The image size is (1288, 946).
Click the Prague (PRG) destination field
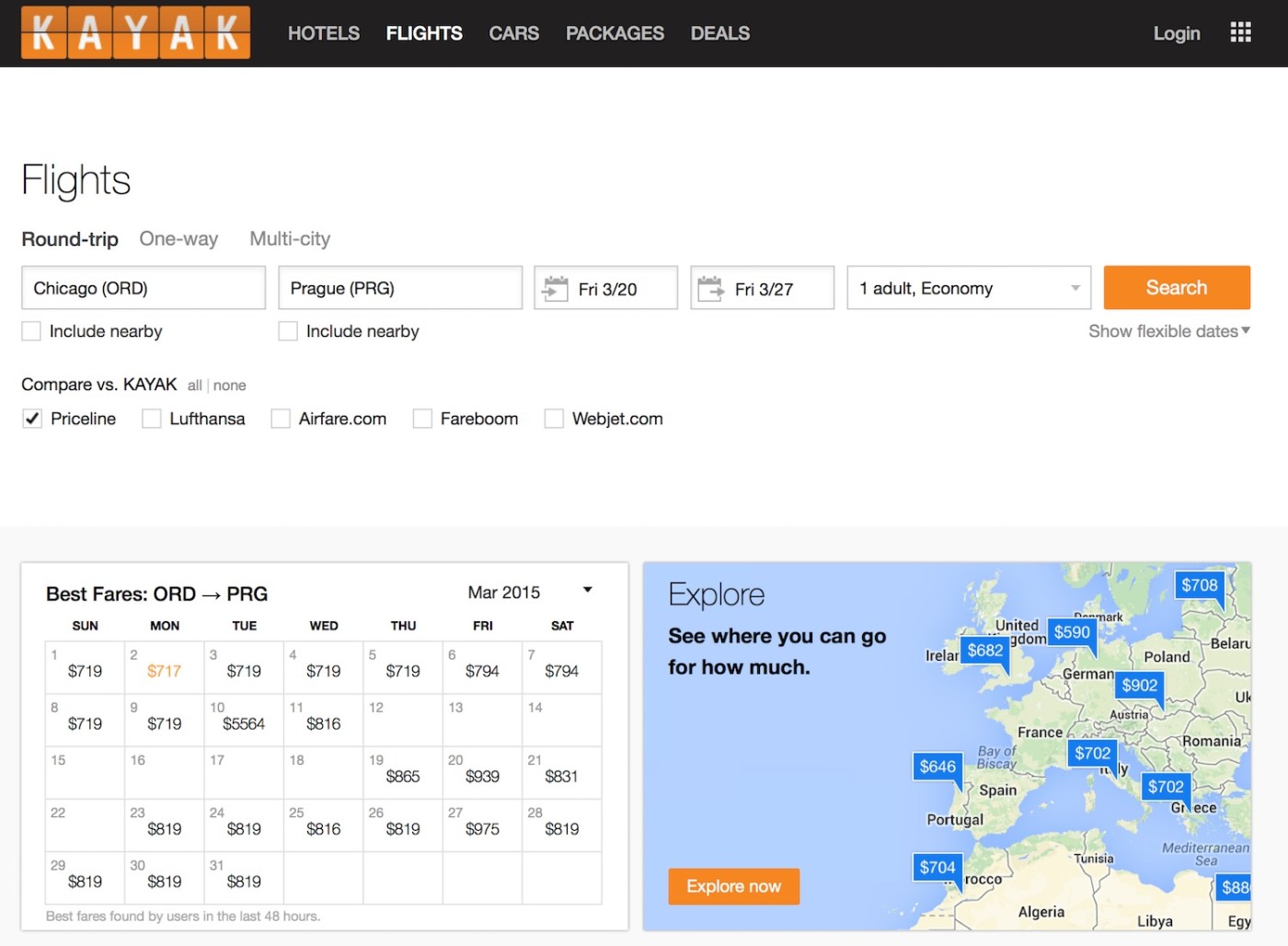pos(400,288)
